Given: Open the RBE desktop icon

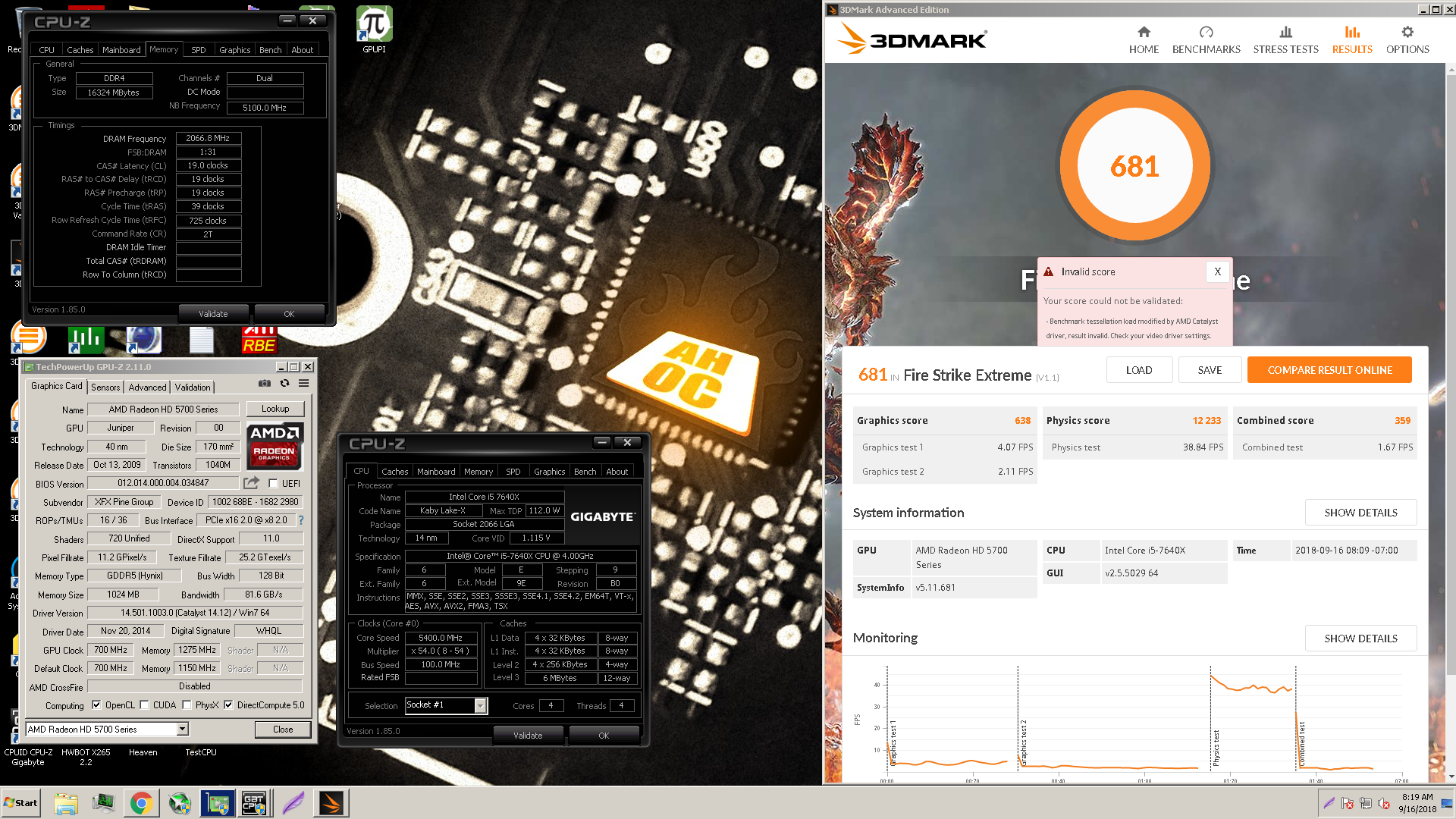Looking at the screenshot, I should pos(259,340).
